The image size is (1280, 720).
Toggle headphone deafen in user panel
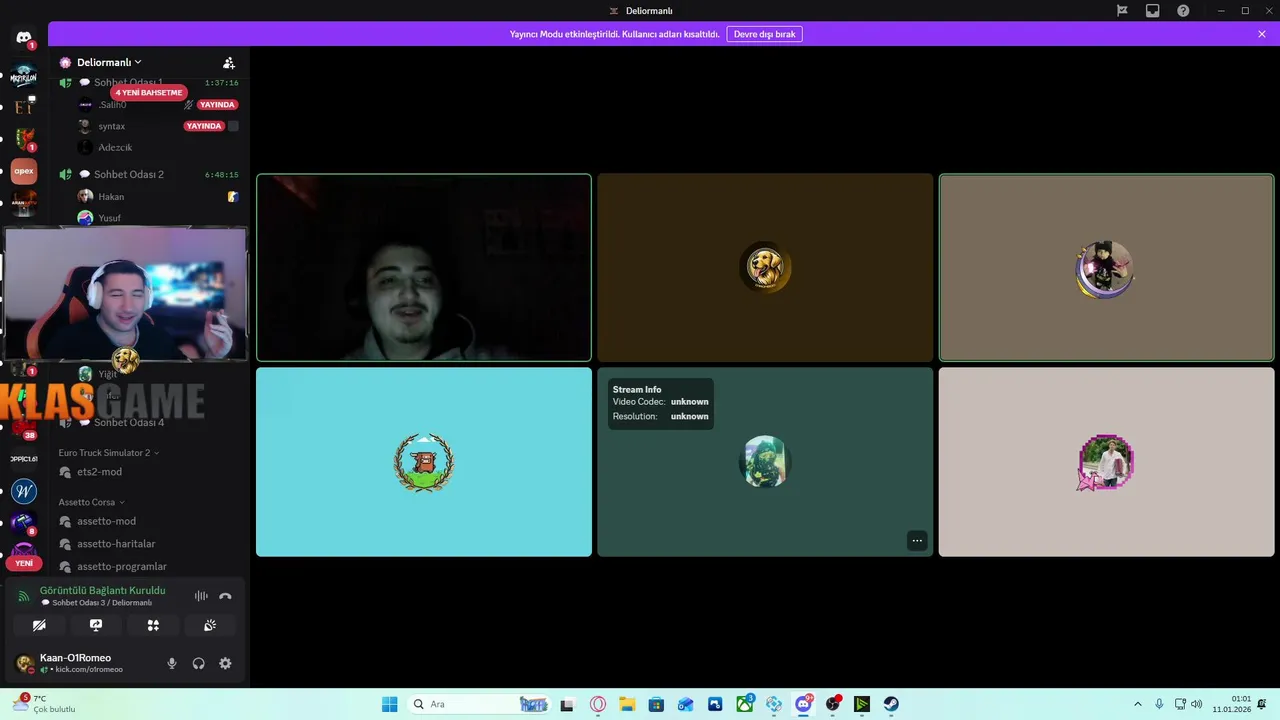198,663
